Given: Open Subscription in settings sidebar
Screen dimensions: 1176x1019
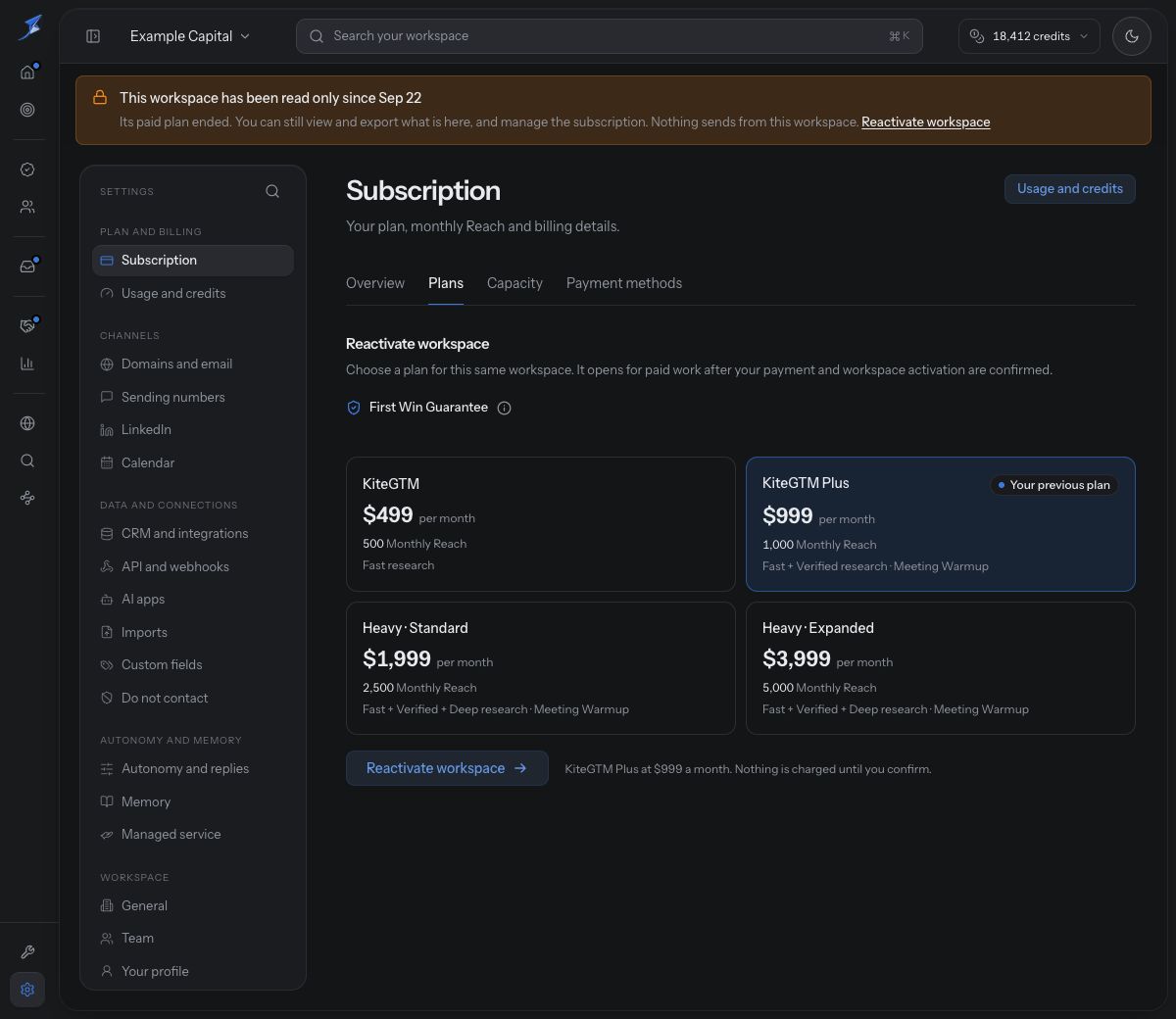Looking at the screenshot, I should pos(193,261).
